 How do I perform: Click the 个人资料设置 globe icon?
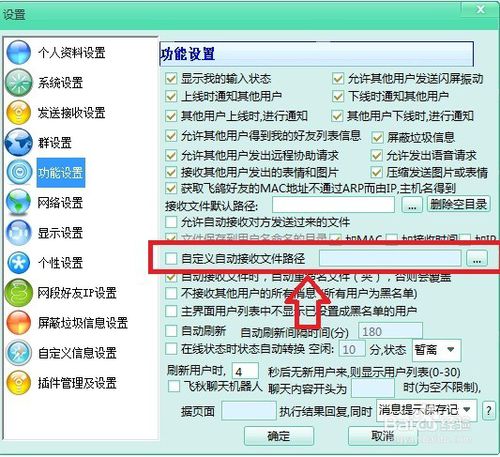(19, 52)
